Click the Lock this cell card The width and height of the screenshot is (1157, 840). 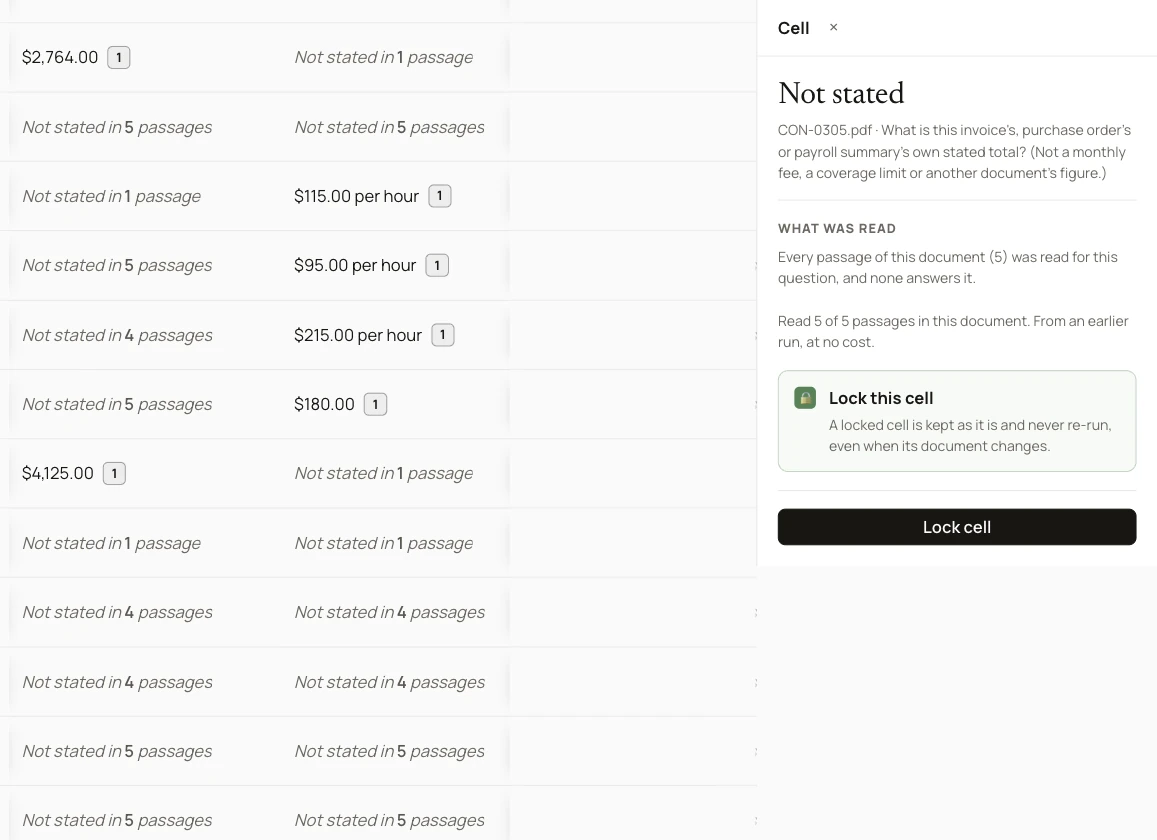pos(956,421)
